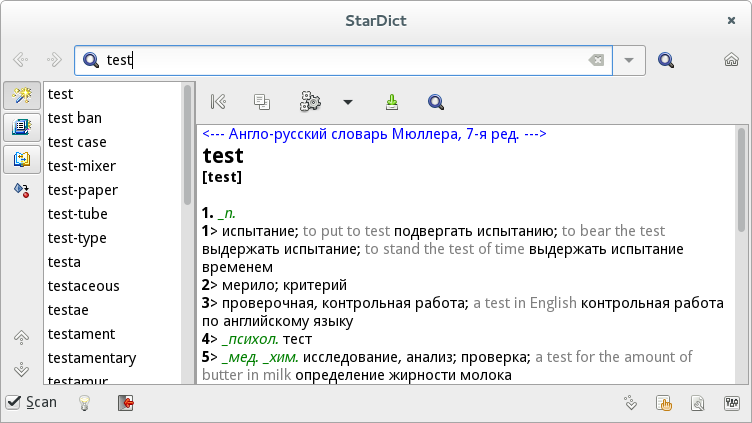Open the gears settings tool button
Screen dimensions: 752x423
point(310,101)
